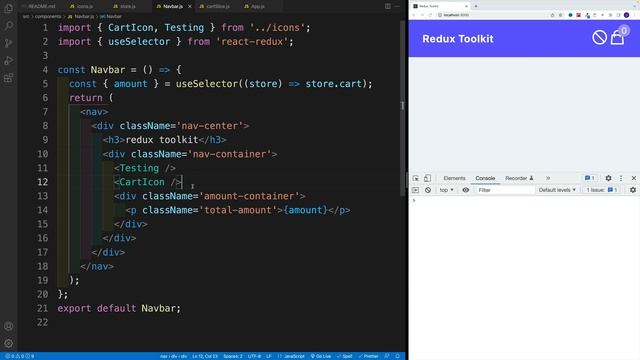Clear the console

(x=428, y=190)
